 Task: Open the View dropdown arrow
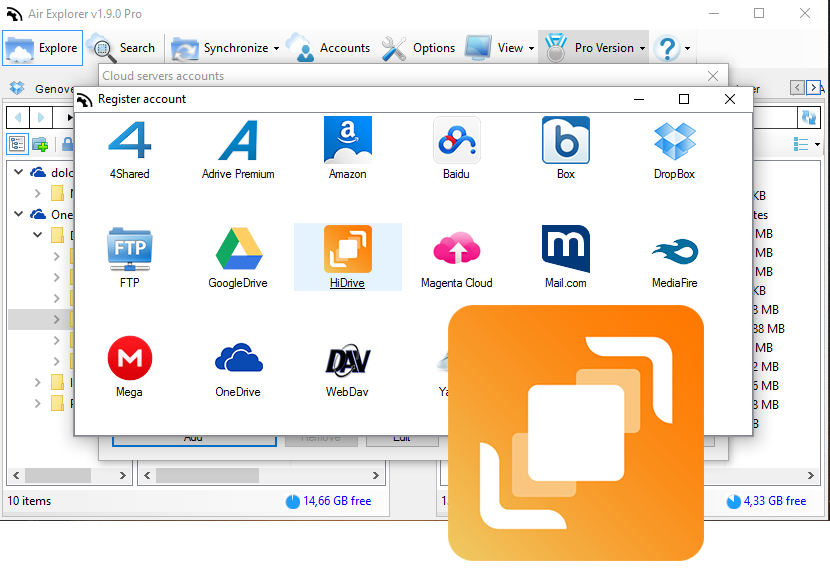tap(531, 48)
